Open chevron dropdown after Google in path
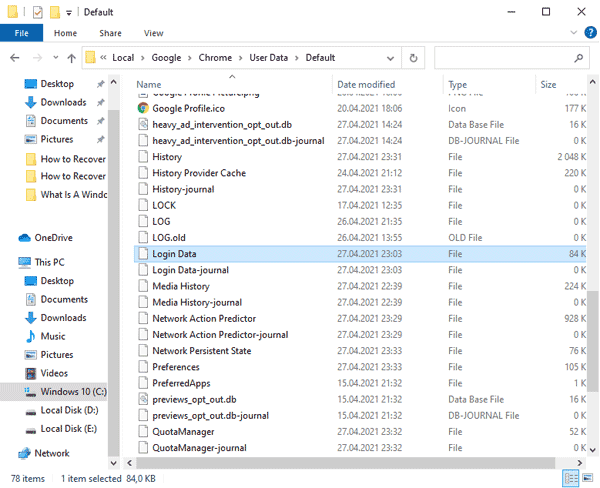Screen dimensions: 600x488 (189, 58)
